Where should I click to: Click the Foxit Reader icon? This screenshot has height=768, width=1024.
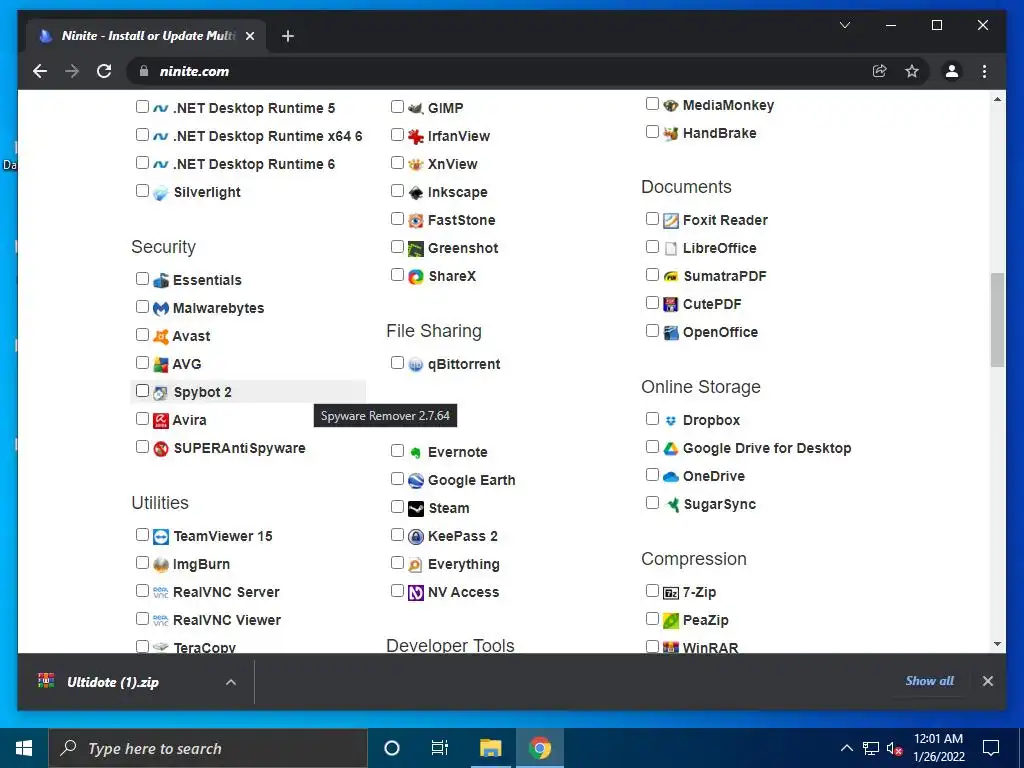pyautogui.click(x=671, y=221)
